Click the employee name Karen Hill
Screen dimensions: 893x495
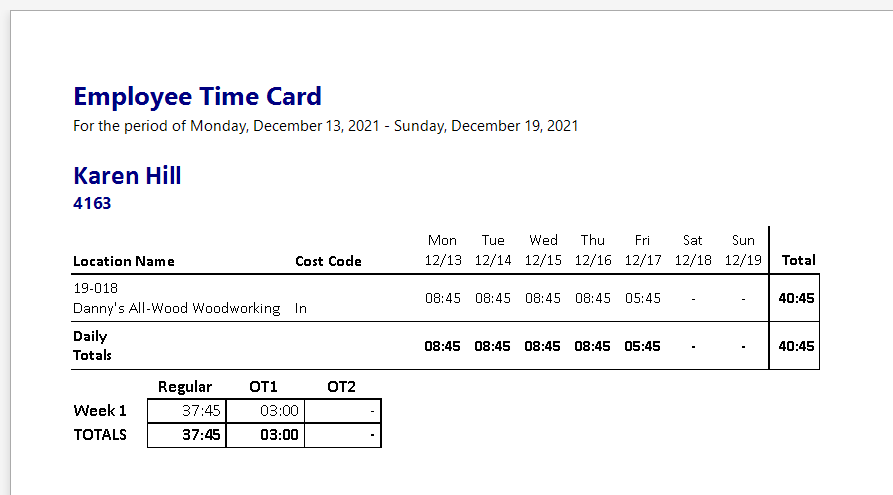pyautogui.click(x=127, y=176)
